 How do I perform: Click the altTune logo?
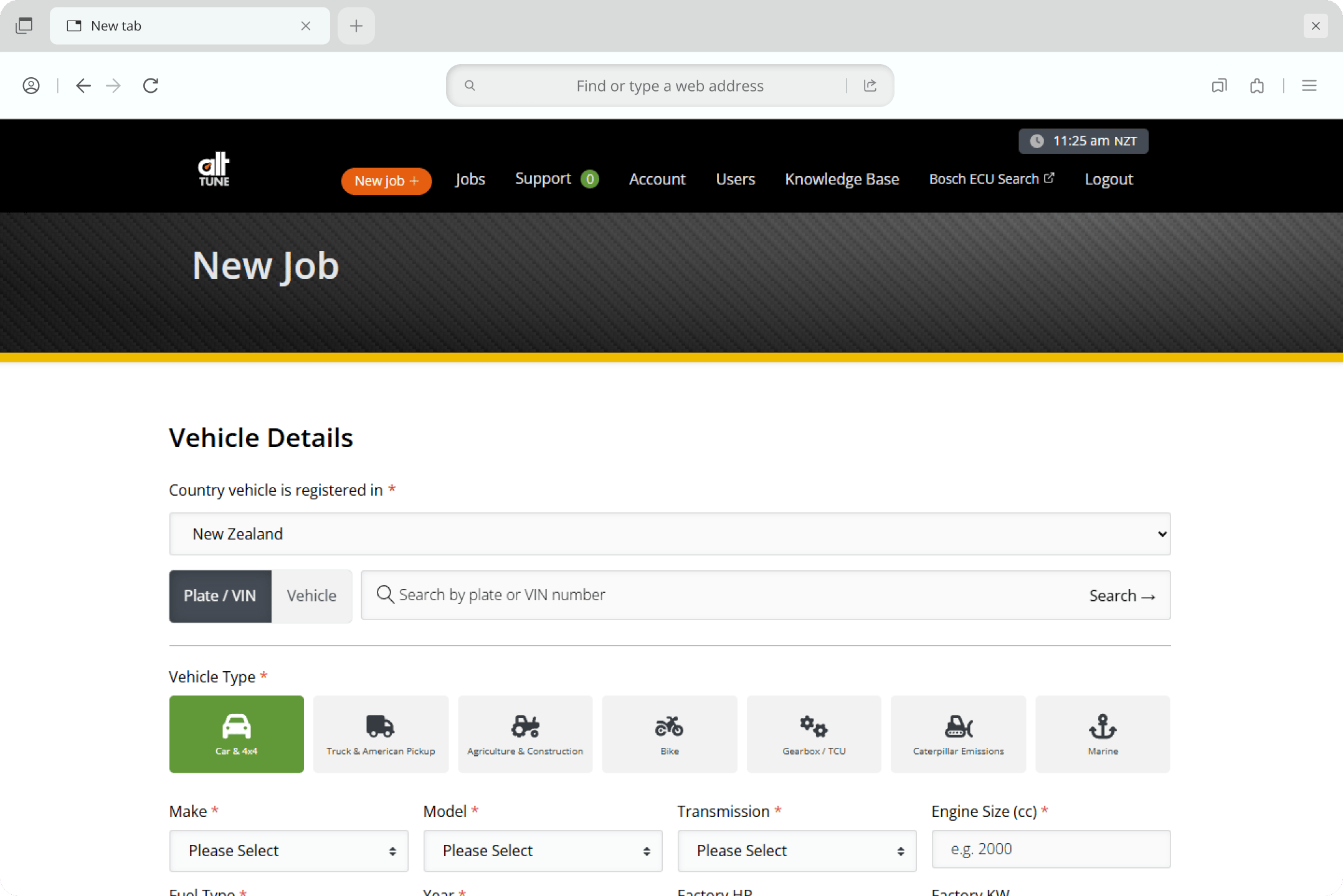214,169
